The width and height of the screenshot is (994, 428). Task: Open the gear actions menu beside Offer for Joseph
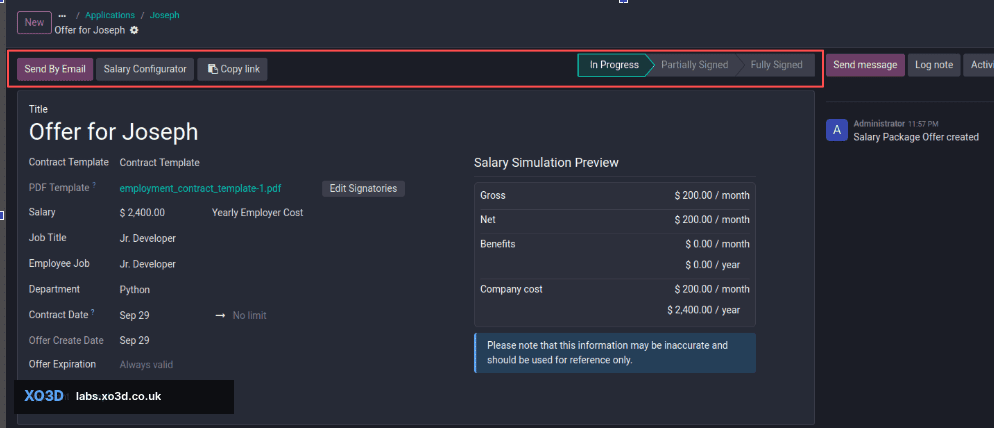coord(134,30)
